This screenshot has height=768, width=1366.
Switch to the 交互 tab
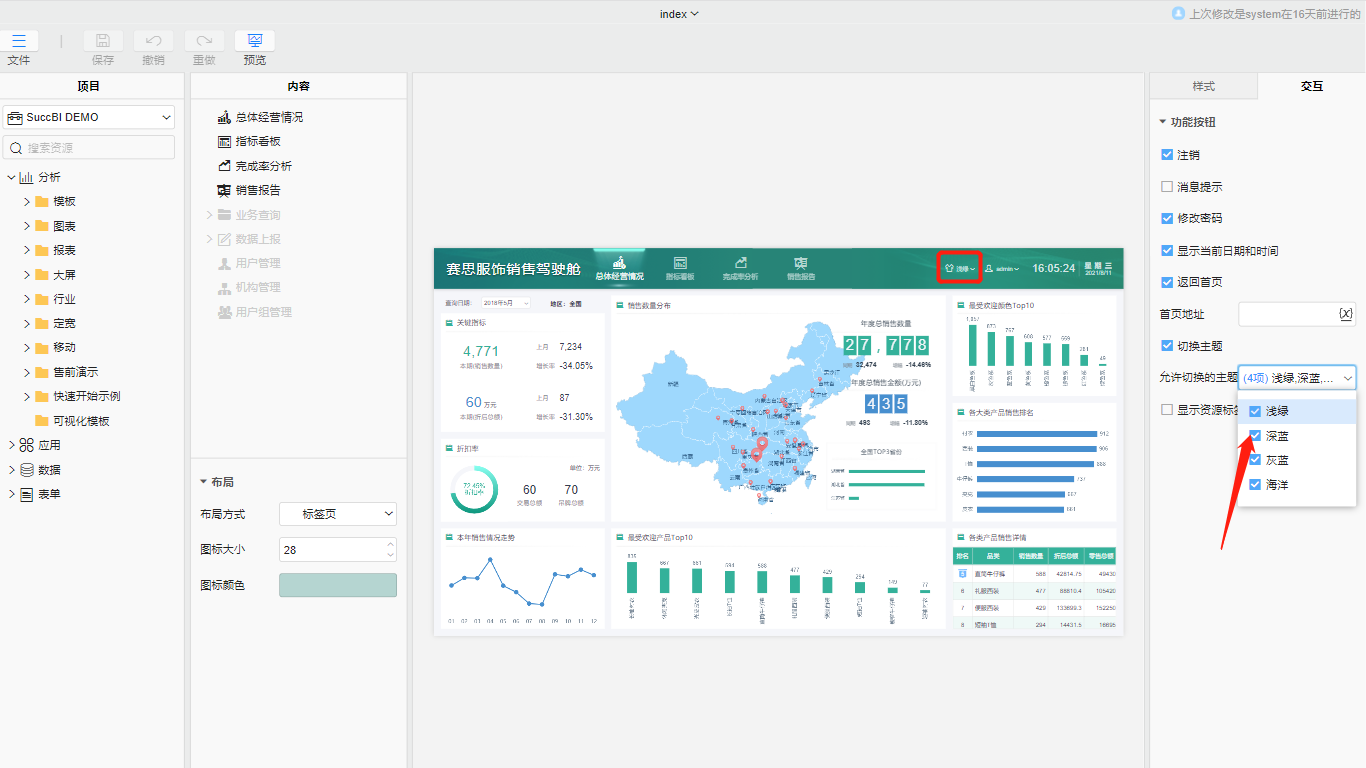pyautogui.click(x=1311, y=86)
